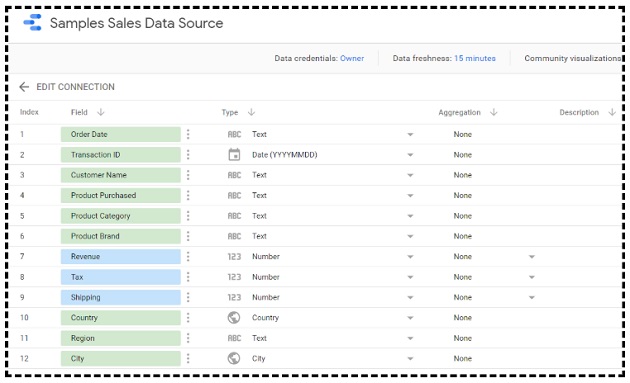The image size is (630, 383).
Task: Sort by the Type column arrow
Action: point(252,112)
